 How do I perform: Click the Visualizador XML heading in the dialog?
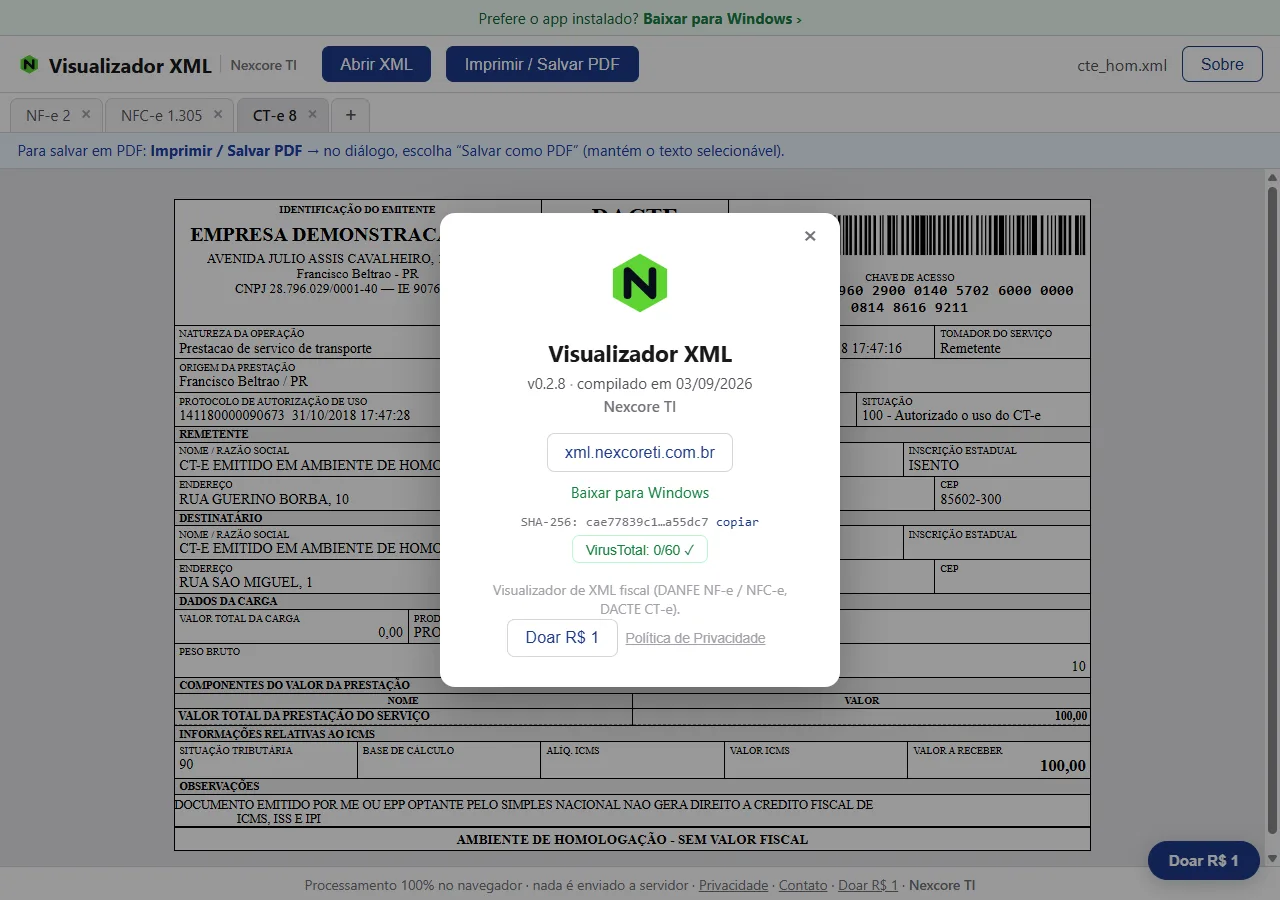(640, 354)
